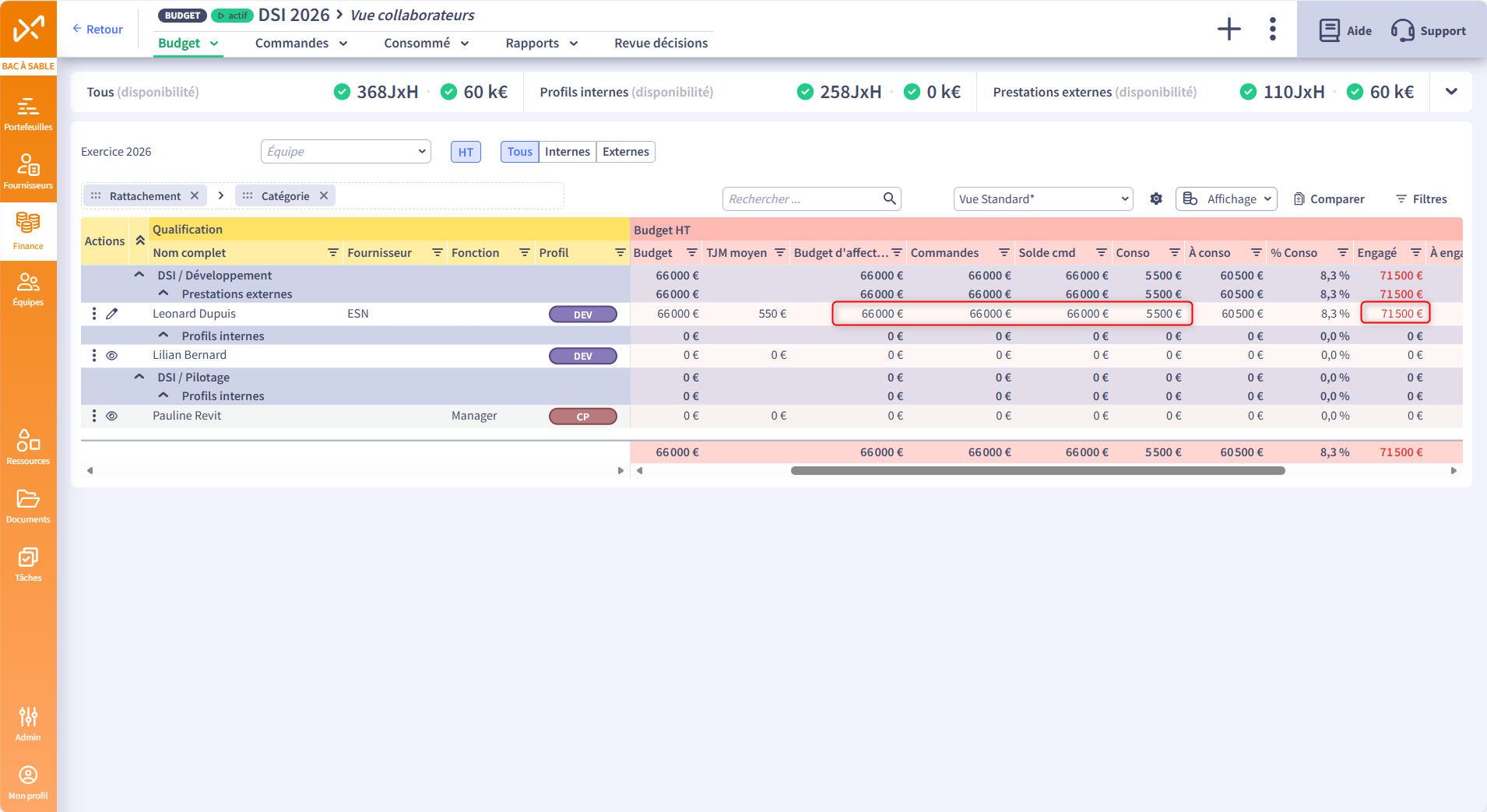The height and width of the screenshot is (812, 1487).
Task: Click the Comparer button
Action: [1329, 199]
